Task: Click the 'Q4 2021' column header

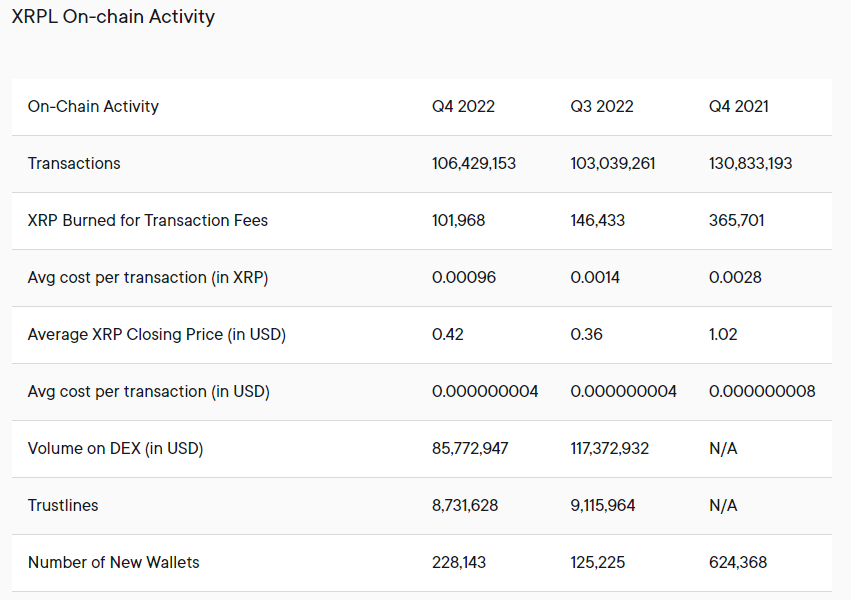Action: pos(739,106)
